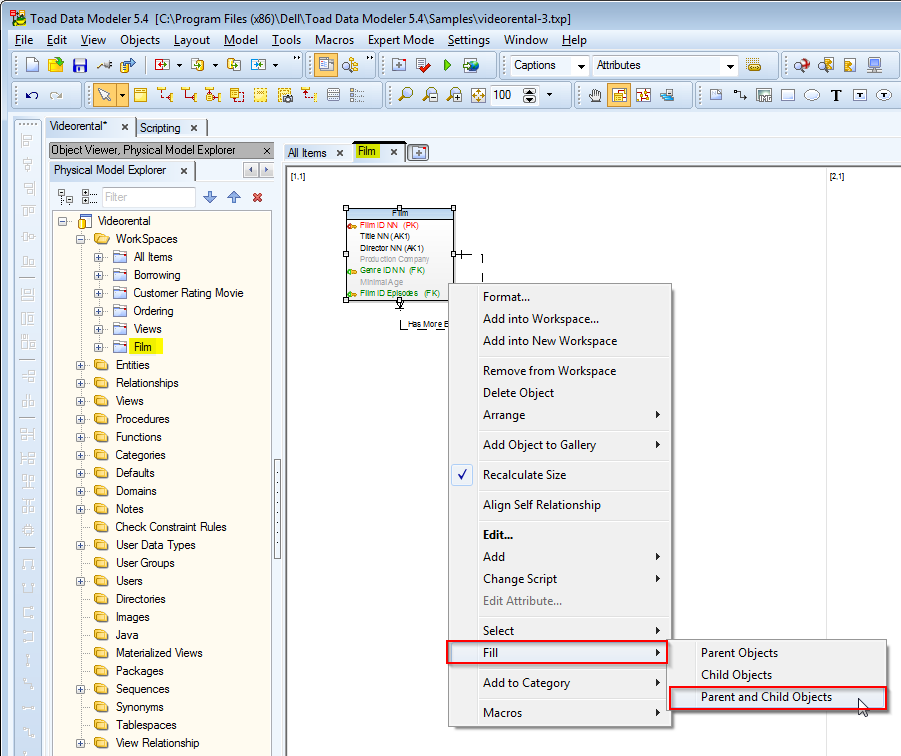Open the zoom percentage dropdown arrow

pyautogui.click(x=549, y=95)
